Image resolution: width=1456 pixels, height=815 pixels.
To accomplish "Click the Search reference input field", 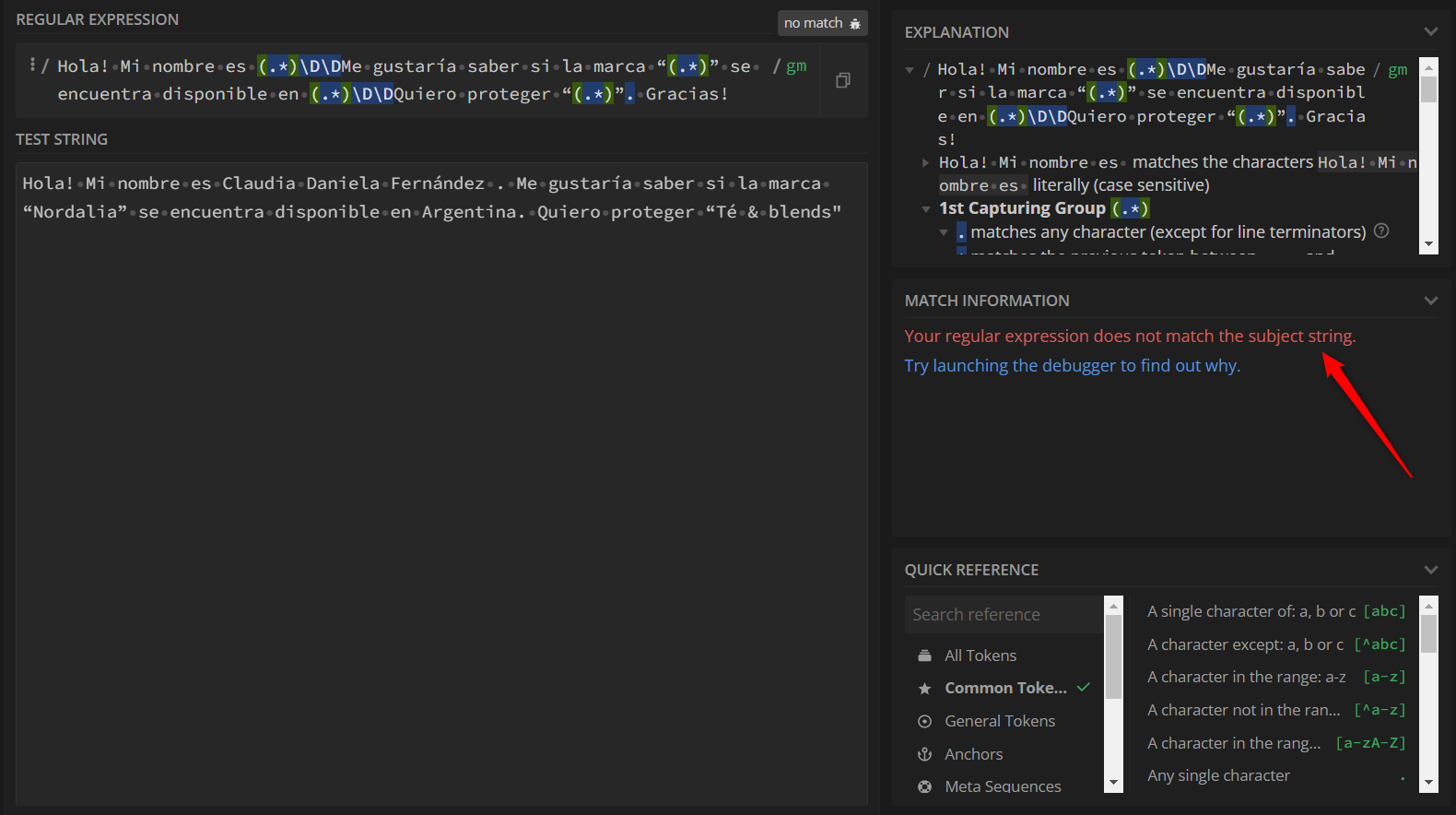I will (1004, 614).
